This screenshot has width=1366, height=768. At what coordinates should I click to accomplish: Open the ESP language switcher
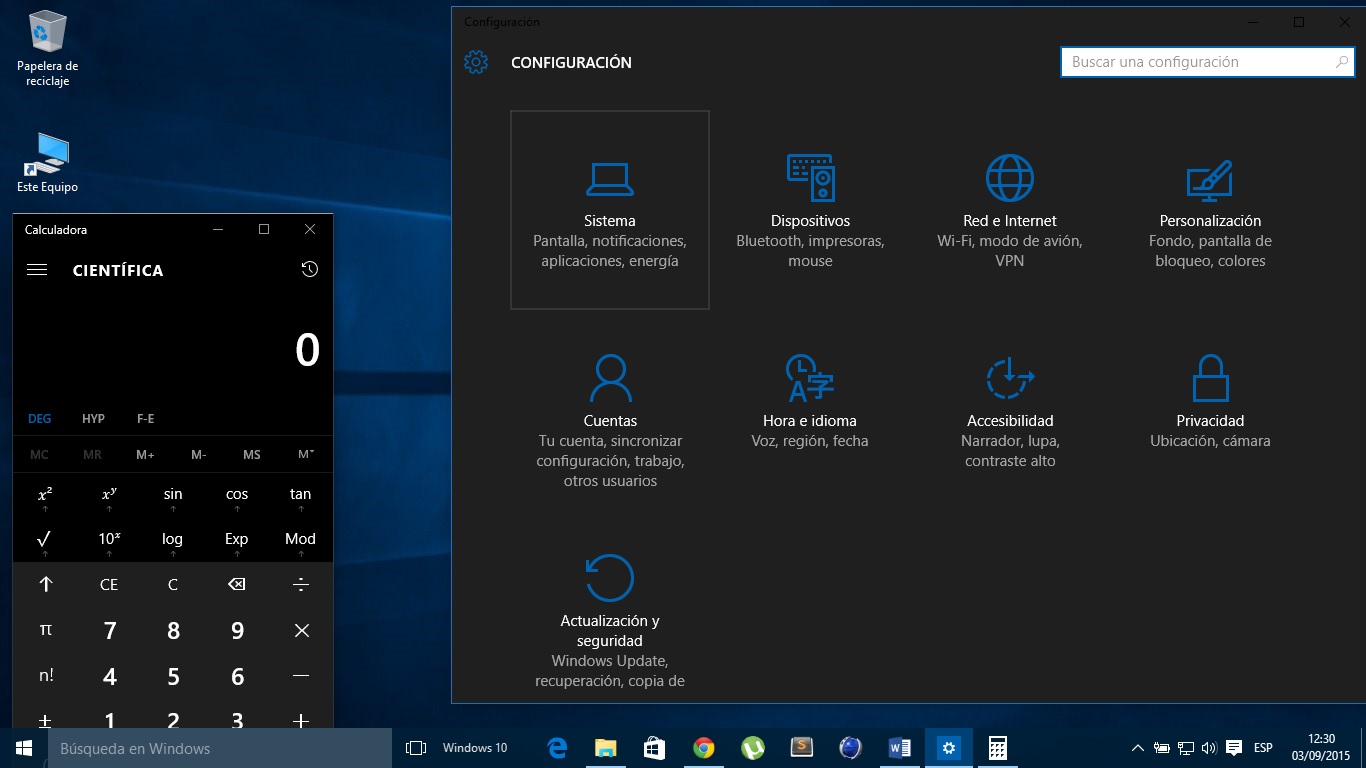click(1262, 747)
